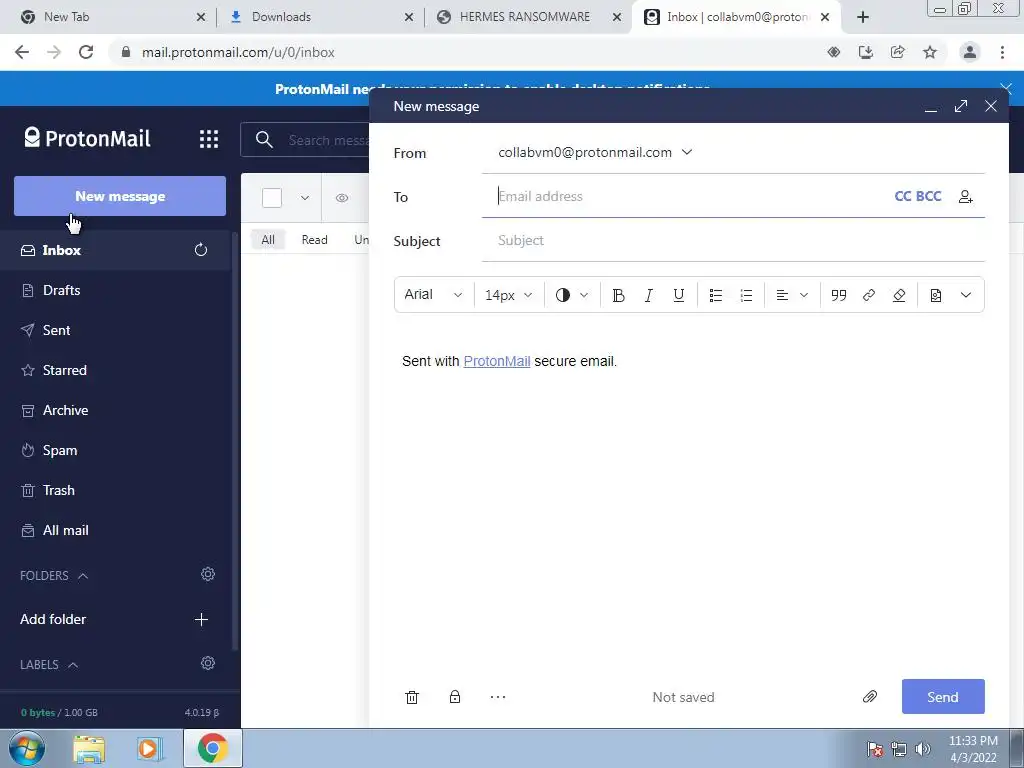The height and width of the screenshot is (768, 1024).
Task: Bookmark this page with the star
Action: tap(930, 52)
